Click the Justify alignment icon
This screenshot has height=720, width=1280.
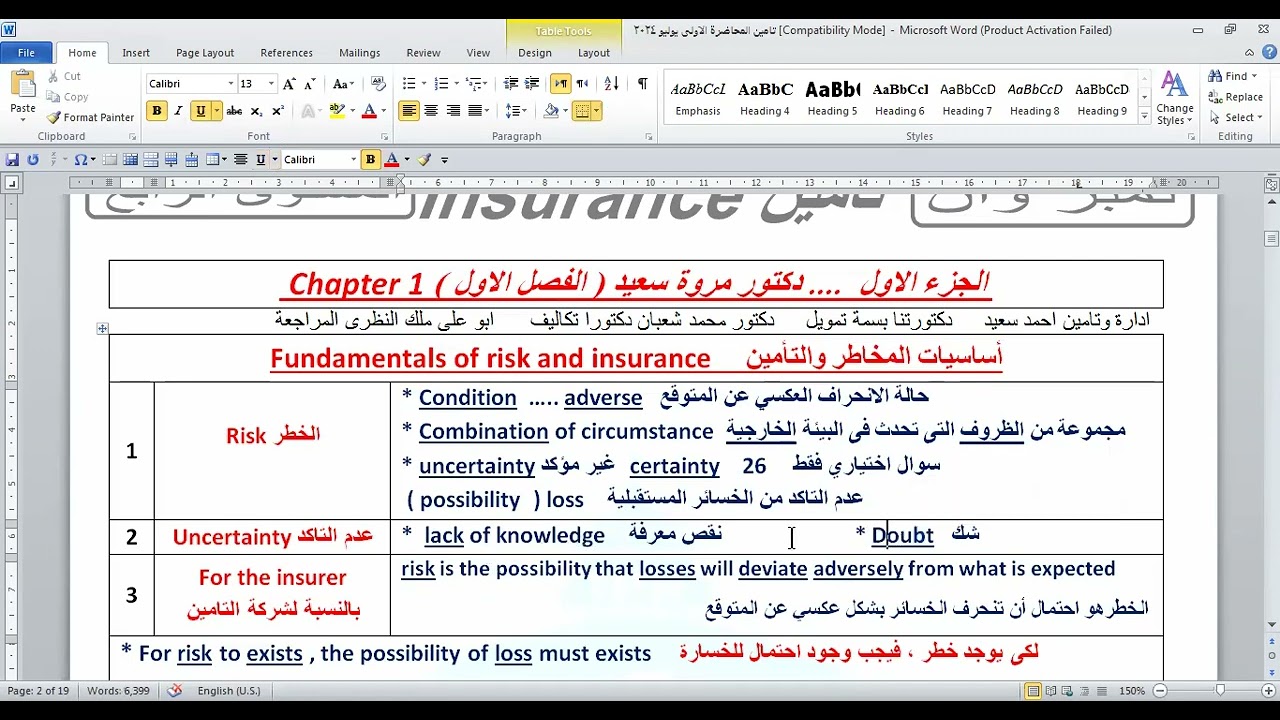[475, 111]
